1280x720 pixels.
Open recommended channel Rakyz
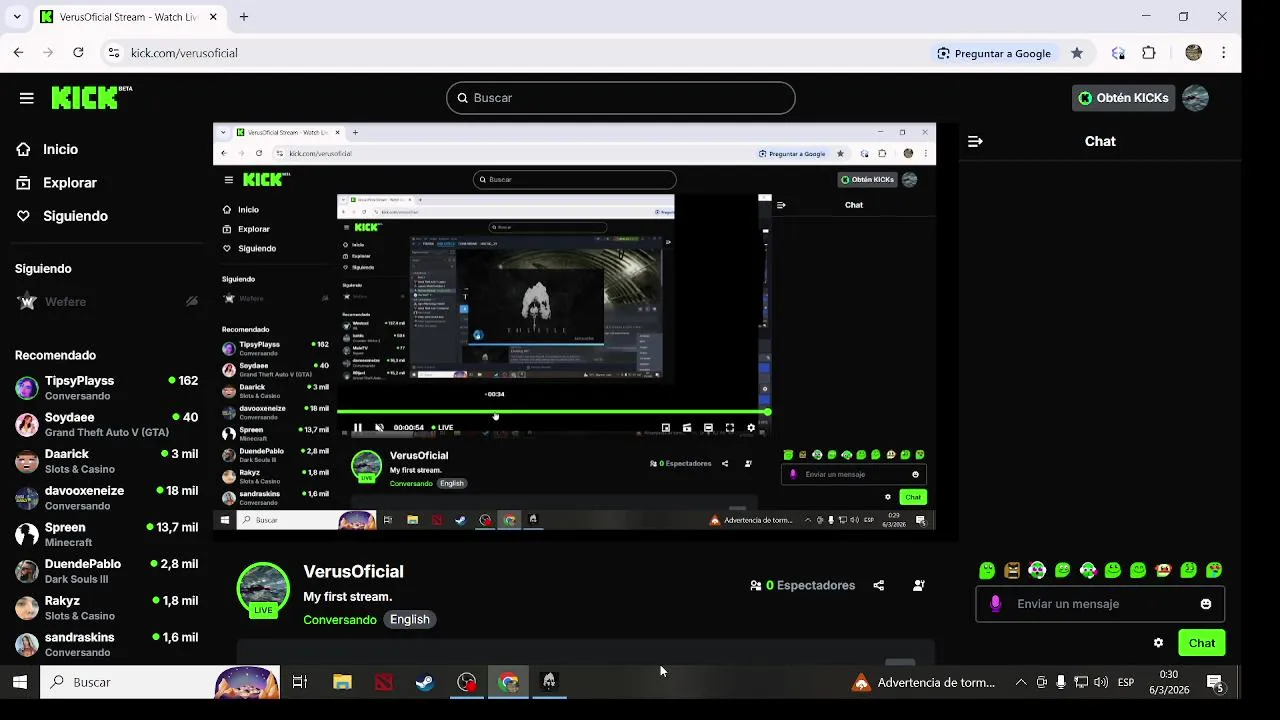pyautogui.click(x=106, y=608)
